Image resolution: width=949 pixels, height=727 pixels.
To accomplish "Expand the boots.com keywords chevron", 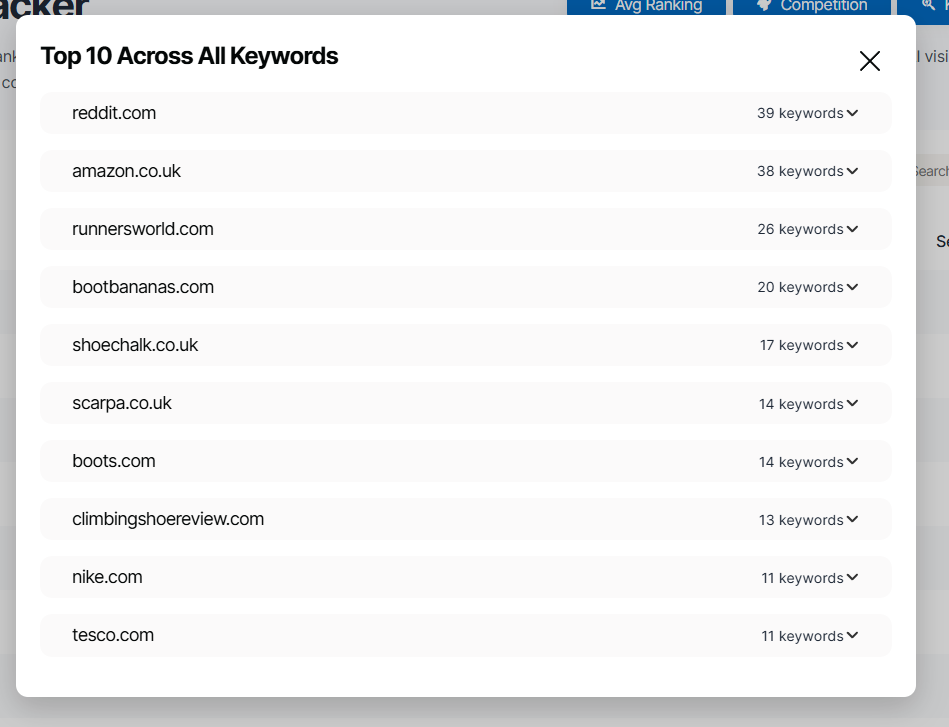I will [852, 462].
